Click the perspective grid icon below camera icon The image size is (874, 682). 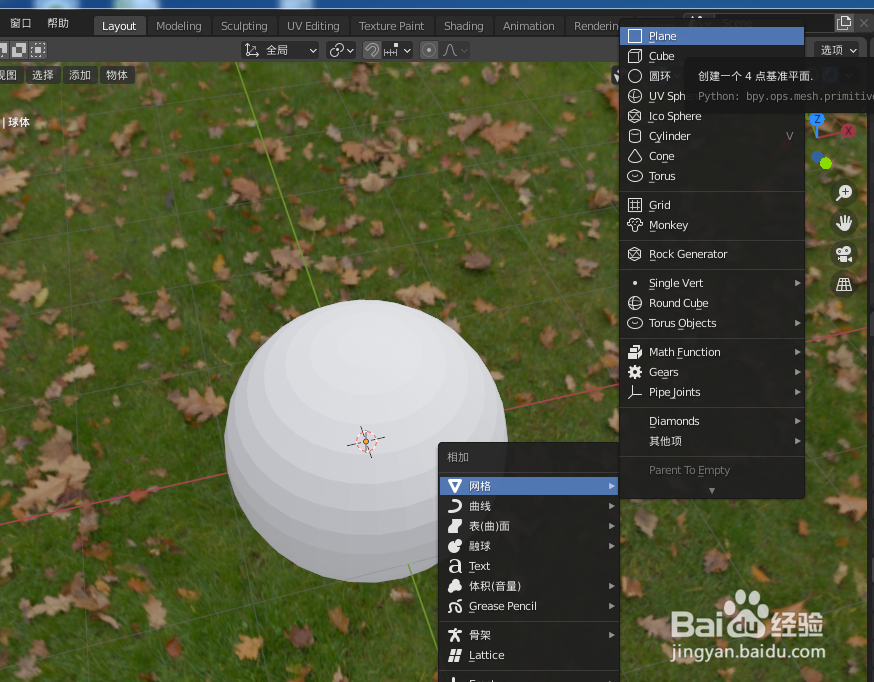[x=844, y=283]
